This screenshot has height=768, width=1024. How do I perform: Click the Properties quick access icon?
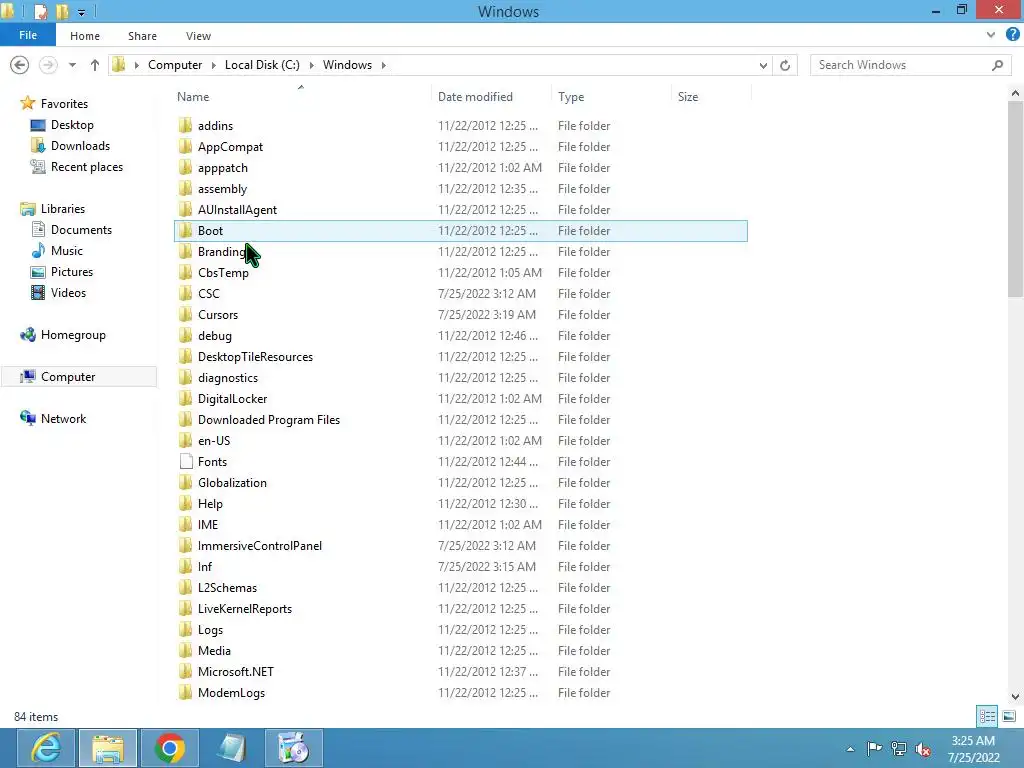click(x=40, y=11)
